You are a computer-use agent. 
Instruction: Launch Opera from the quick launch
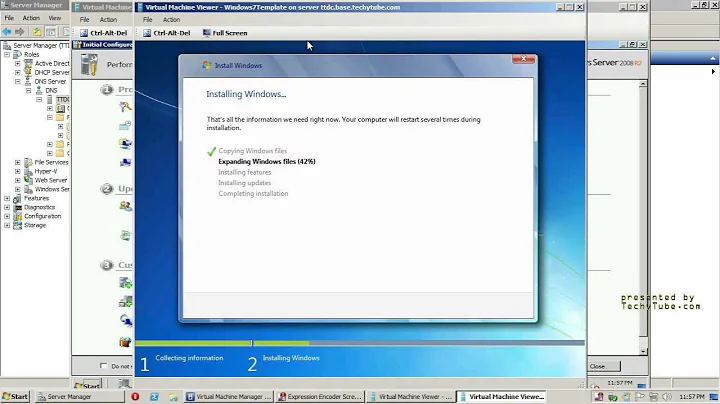click(x=135, y=397)
